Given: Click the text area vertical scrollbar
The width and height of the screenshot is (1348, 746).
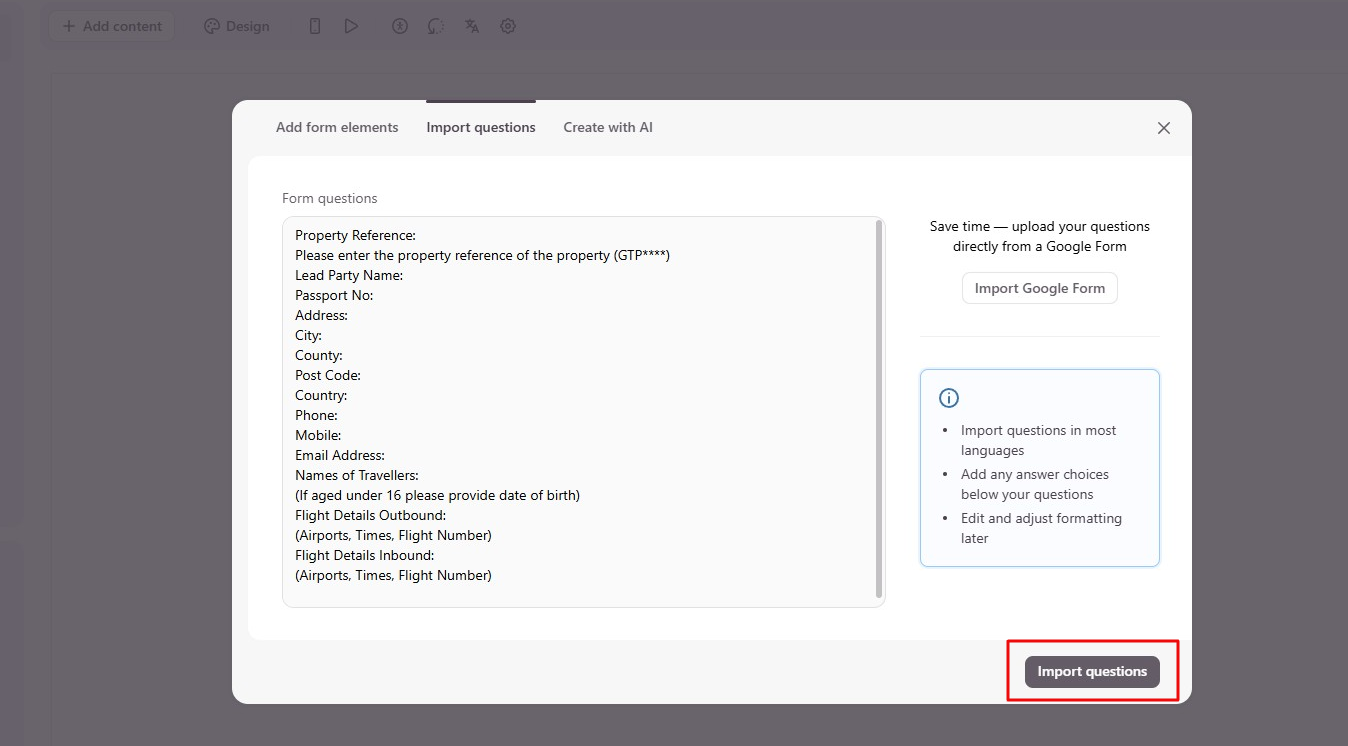Looking at the screenshot, I should click(879, 410).
